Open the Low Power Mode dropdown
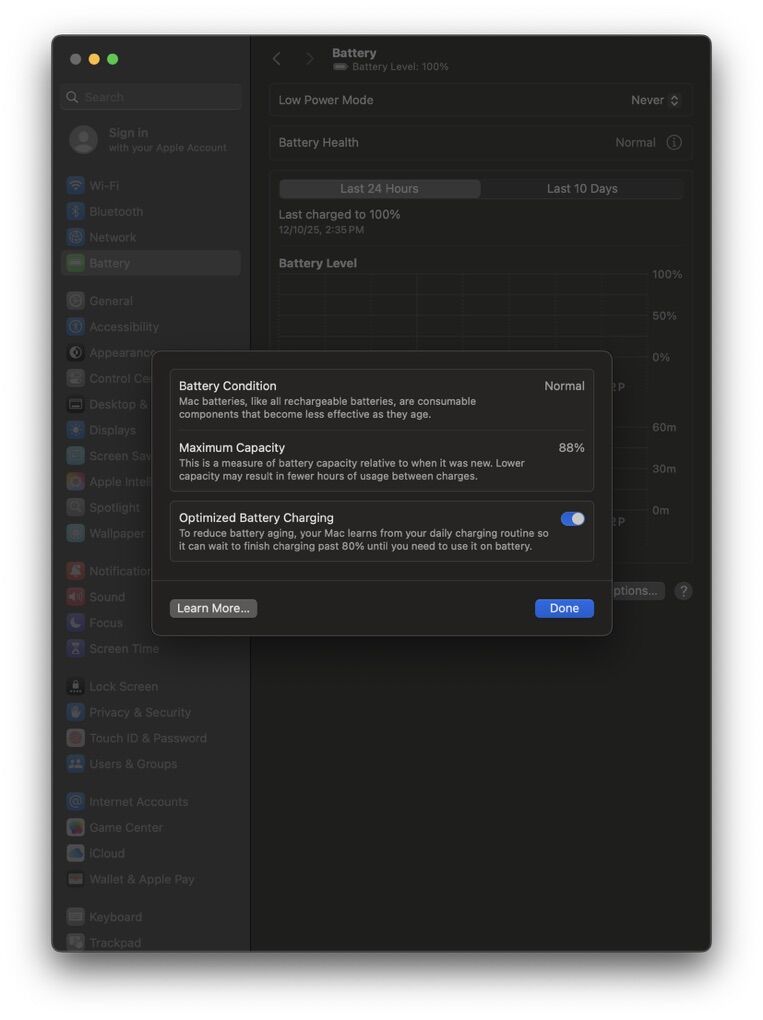The width and height of the screenshot is (763, 1020). click(x=655, y=100)
